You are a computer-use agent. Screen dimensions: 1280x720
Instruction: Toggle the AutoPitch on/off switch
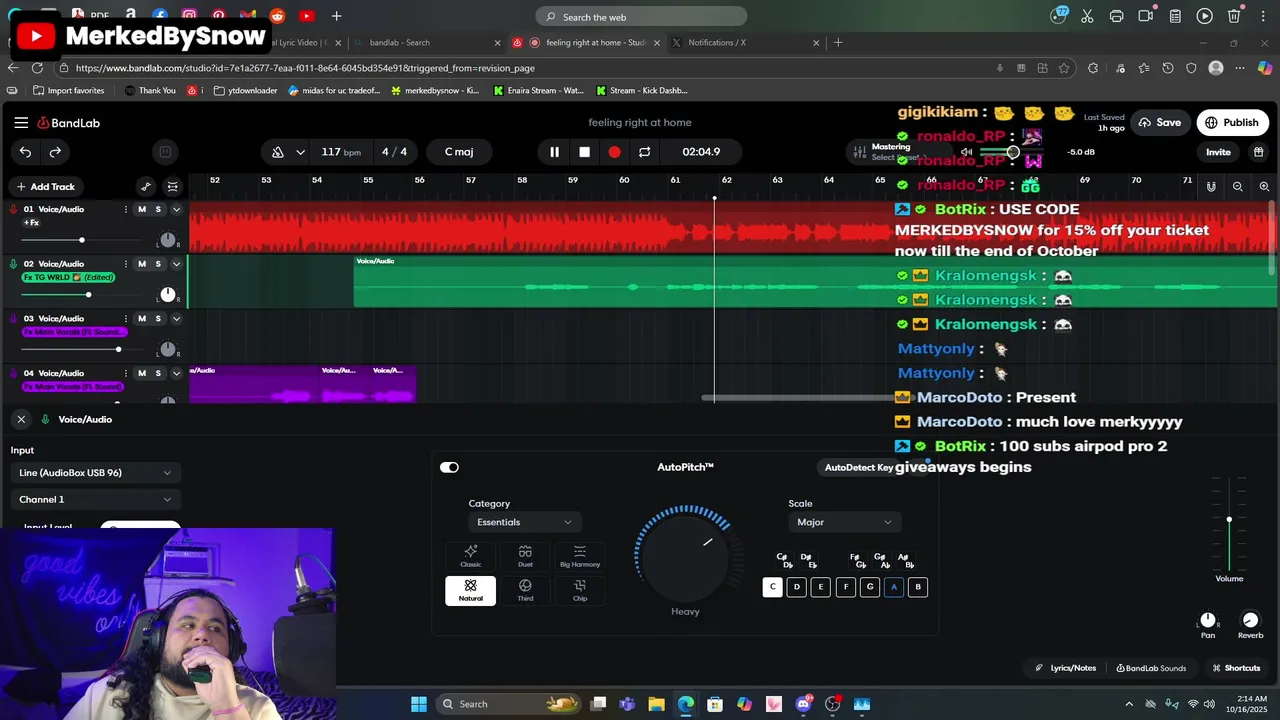coord(449,467)
